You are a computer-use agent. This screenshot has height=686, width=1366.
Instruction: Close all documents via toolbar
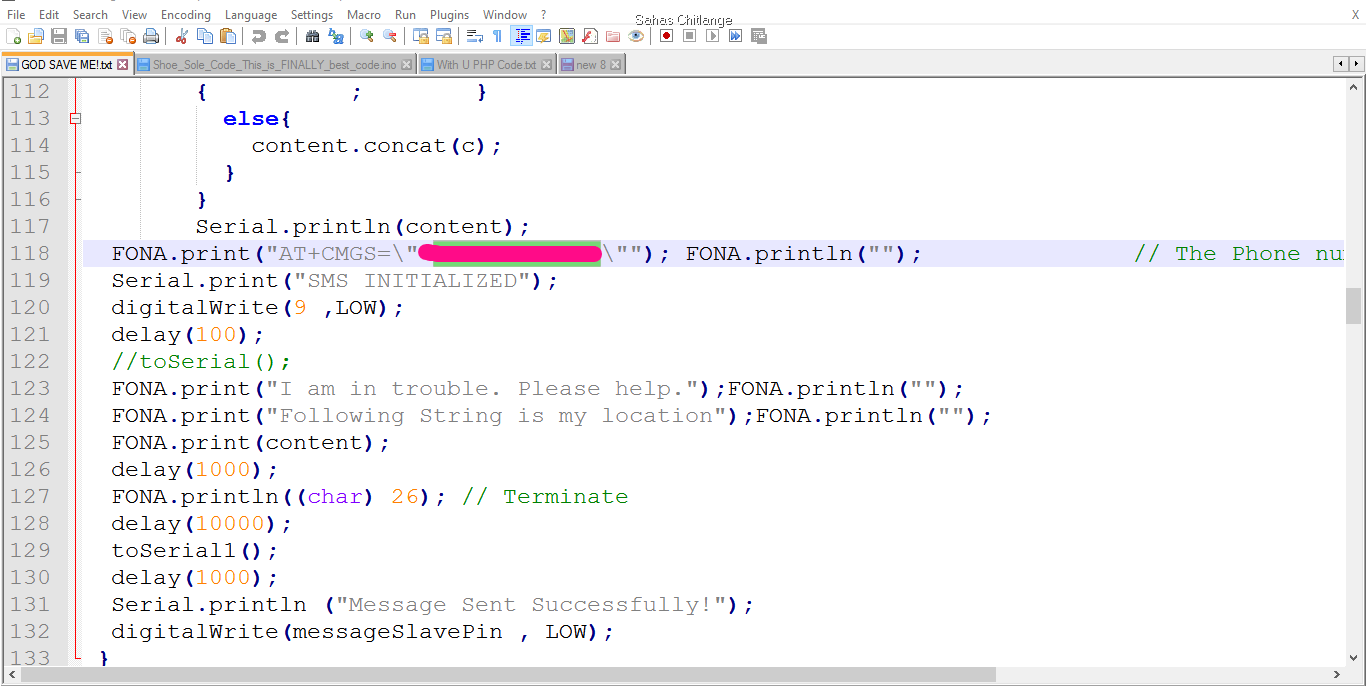(x=128, y=36)
